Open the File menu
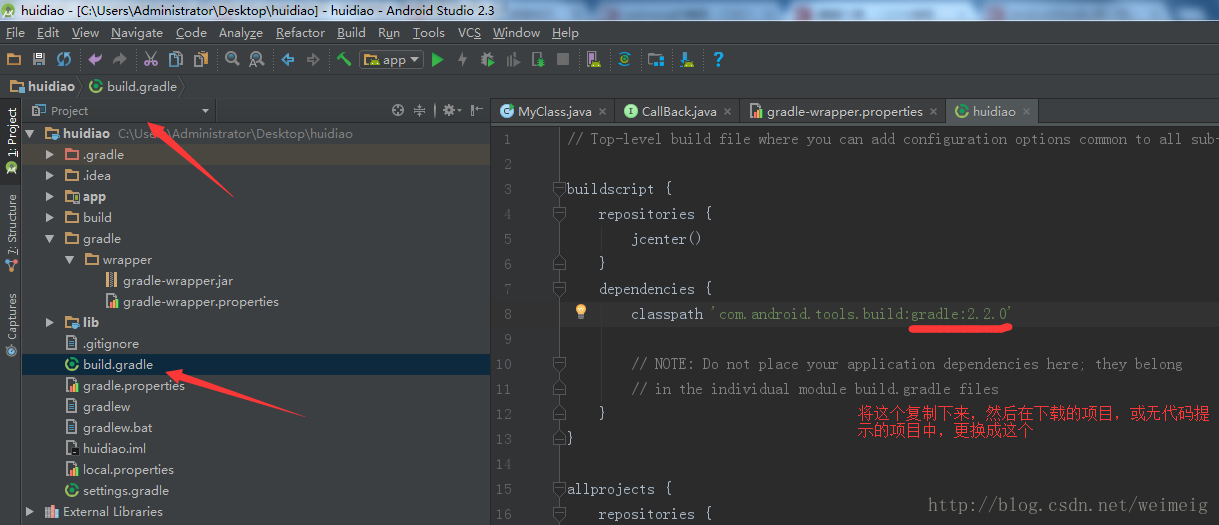The width and height of the screenshot is (1219, 525). click(x=15, y=32)
